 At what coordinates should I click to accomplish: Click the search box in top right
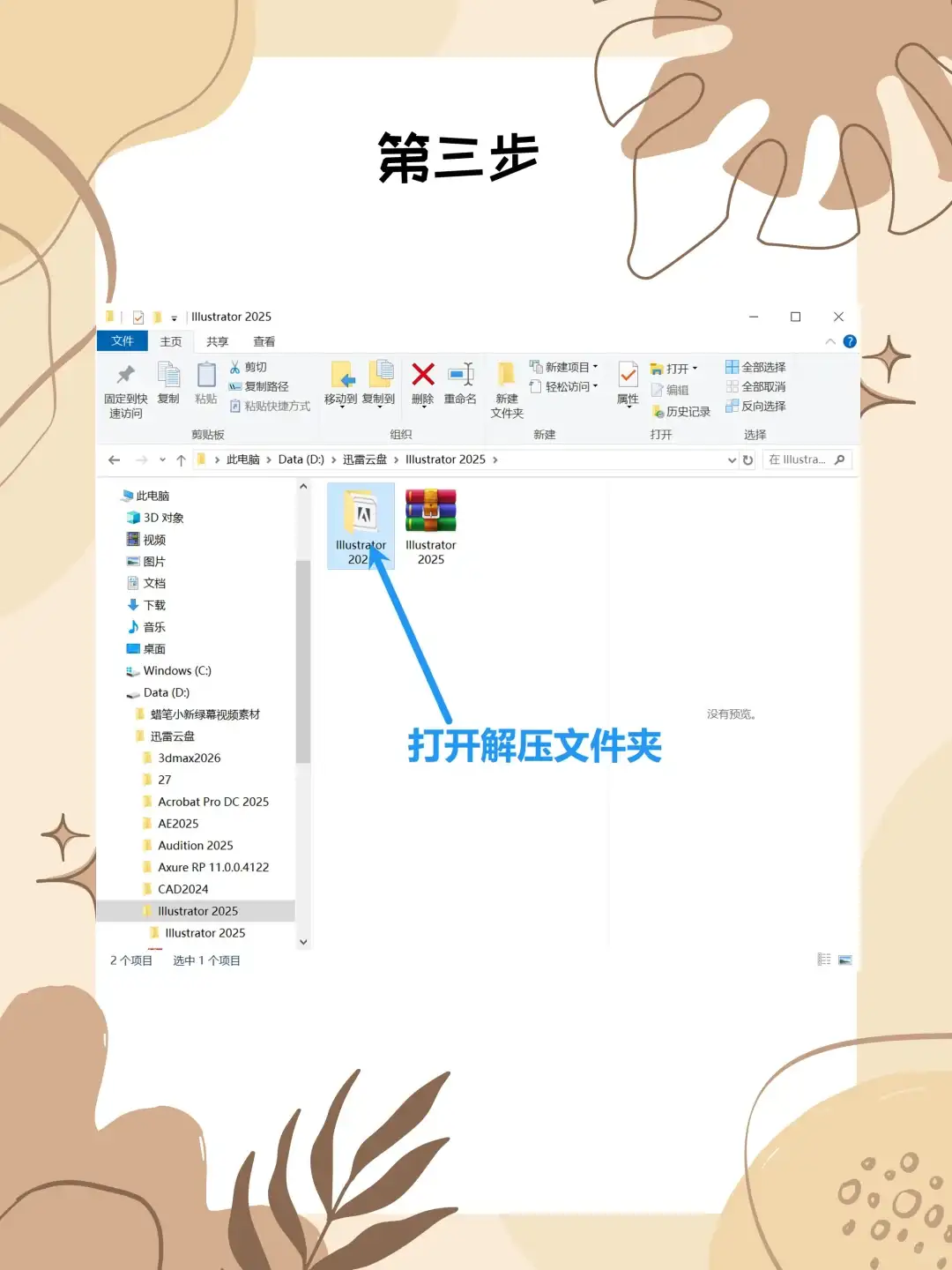tap(804, 459)
